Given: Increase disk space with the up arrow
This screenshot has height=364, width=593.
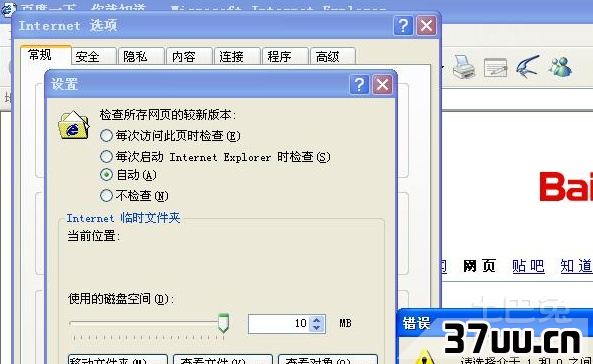Looking at the screenshot, I should pyautogui.click(x=317, y=320).
